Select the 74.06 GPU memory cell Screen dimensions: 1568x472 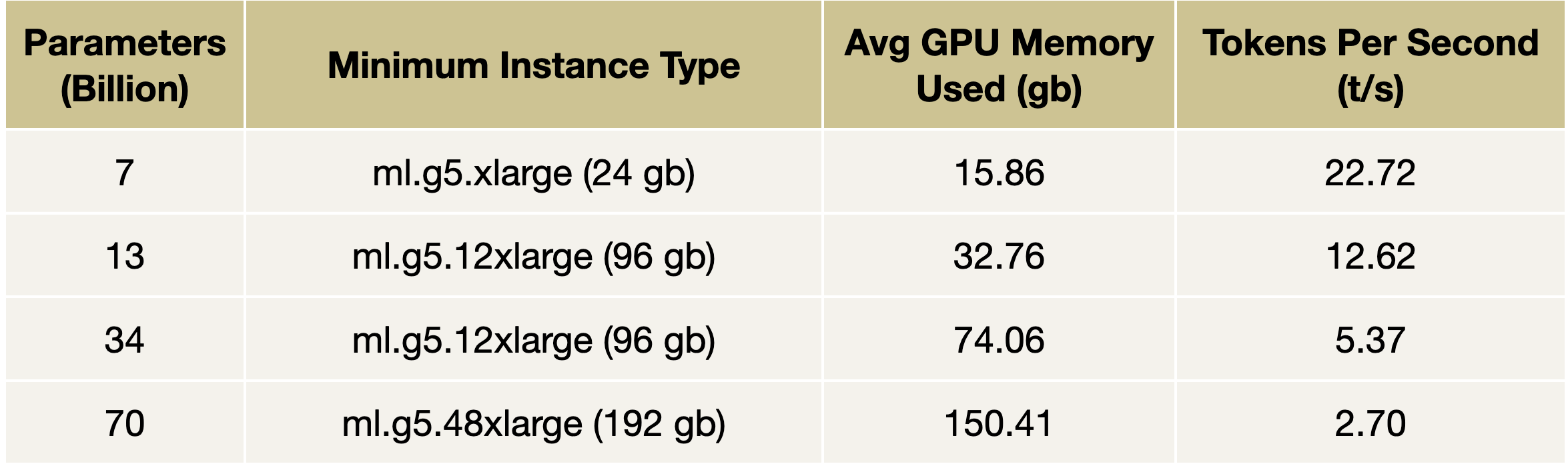(999, 340)
